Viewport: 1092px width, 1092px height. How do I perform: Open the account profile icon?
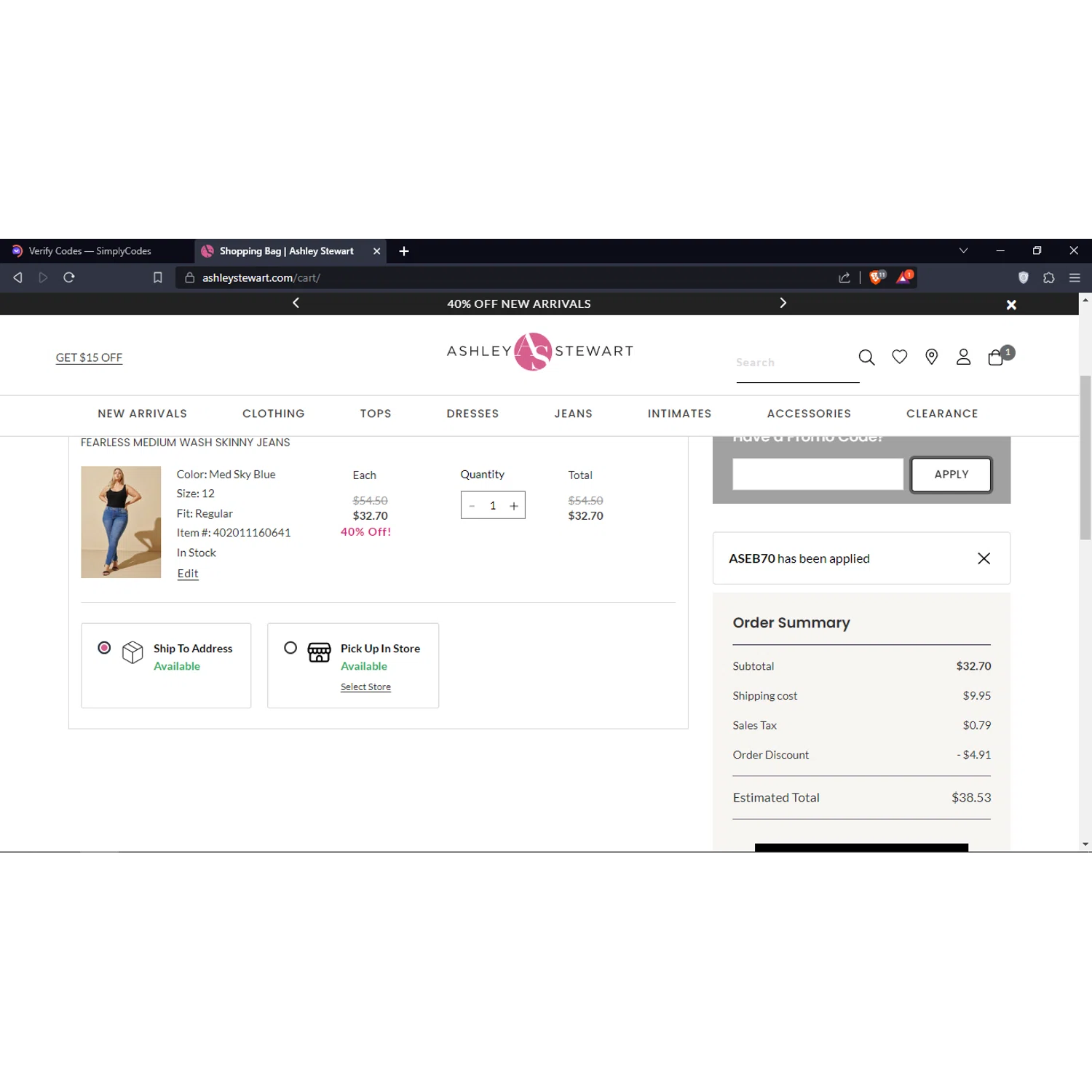point(963,357)
